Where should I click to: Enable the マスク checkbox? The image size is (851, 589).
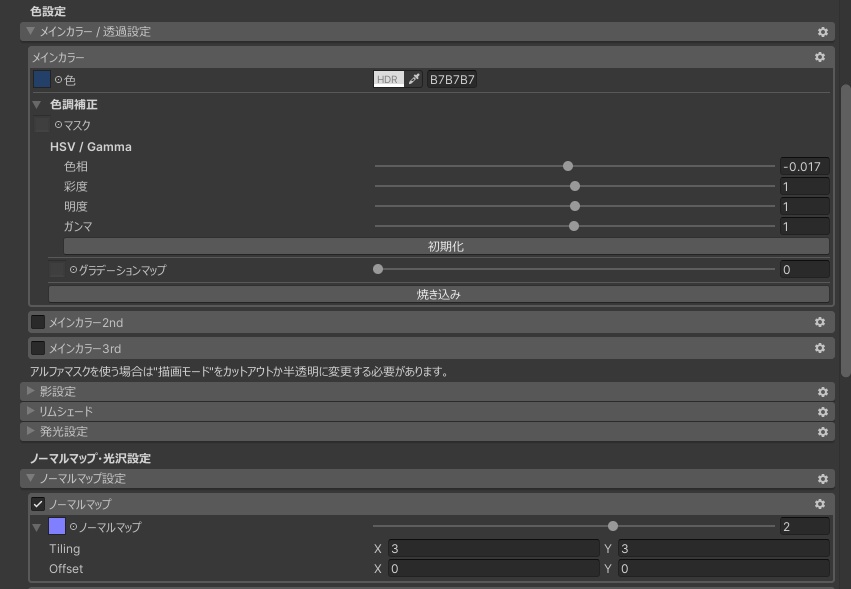[40, 125]
